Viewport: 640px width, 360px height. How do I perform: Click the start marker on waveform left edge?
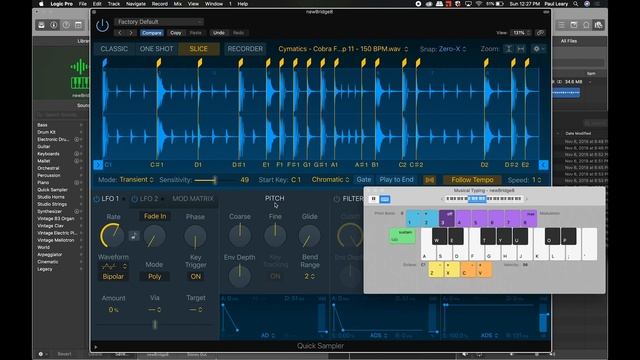[98, 165]
